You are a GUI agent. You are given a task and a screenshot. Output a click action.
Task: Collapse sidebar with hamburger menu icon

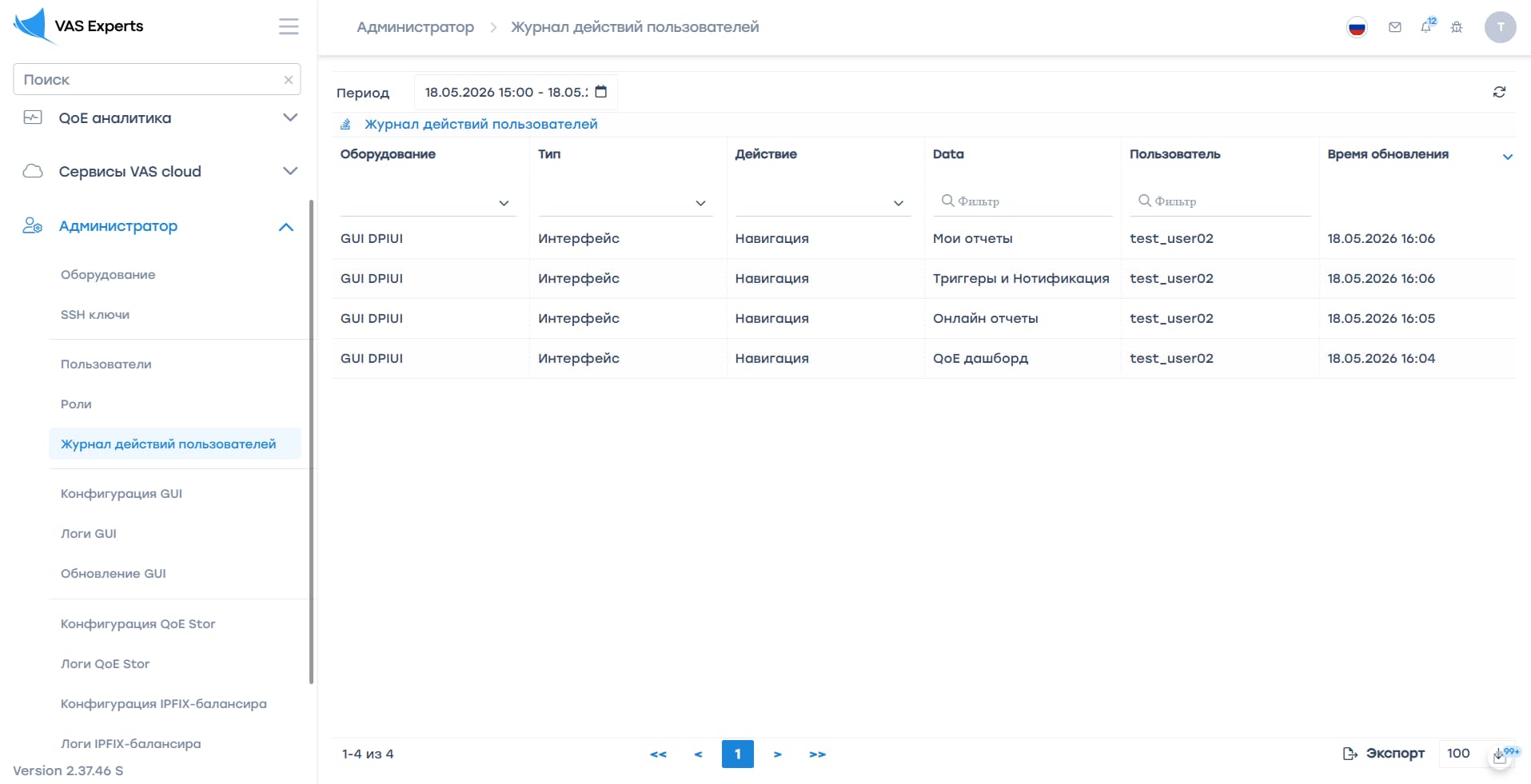pyautogui.click(x=289, y=26)
